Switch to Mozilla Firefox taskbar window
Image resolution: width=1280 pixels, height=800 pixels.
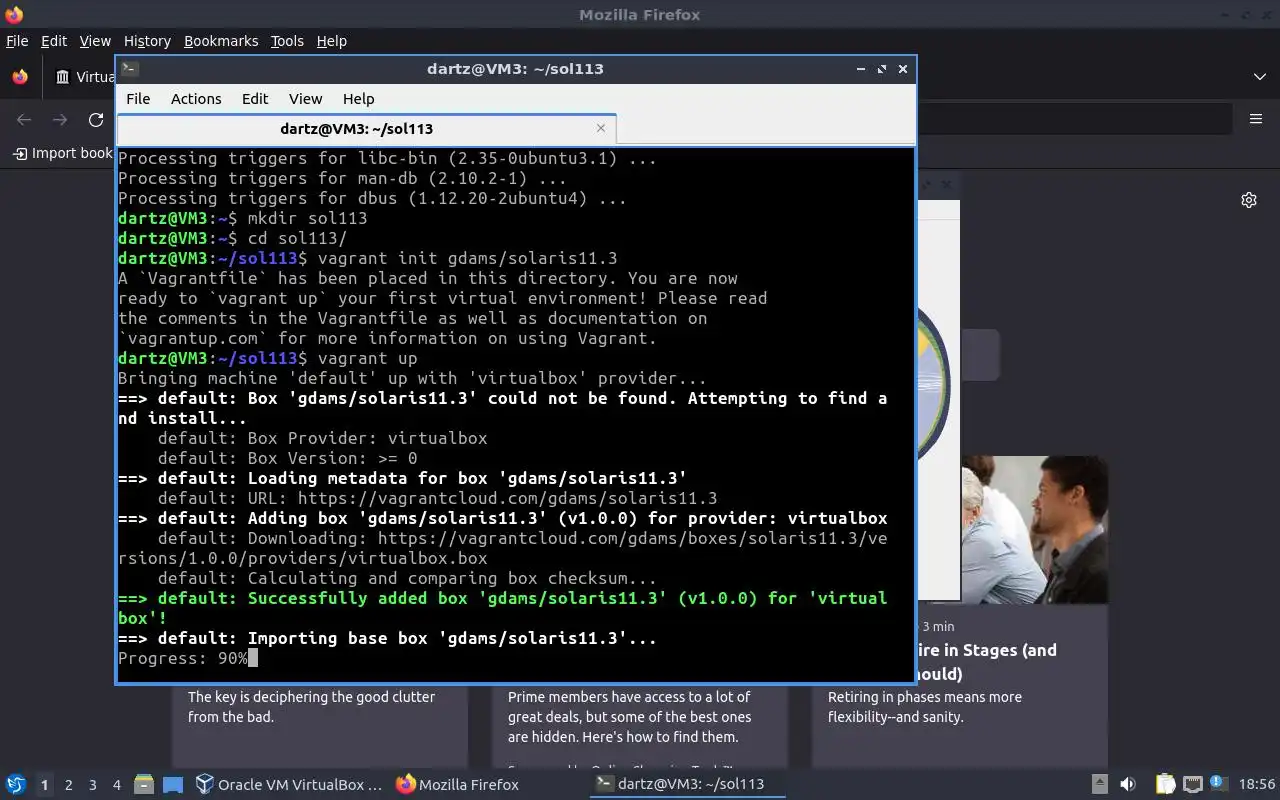pos(458,785)
